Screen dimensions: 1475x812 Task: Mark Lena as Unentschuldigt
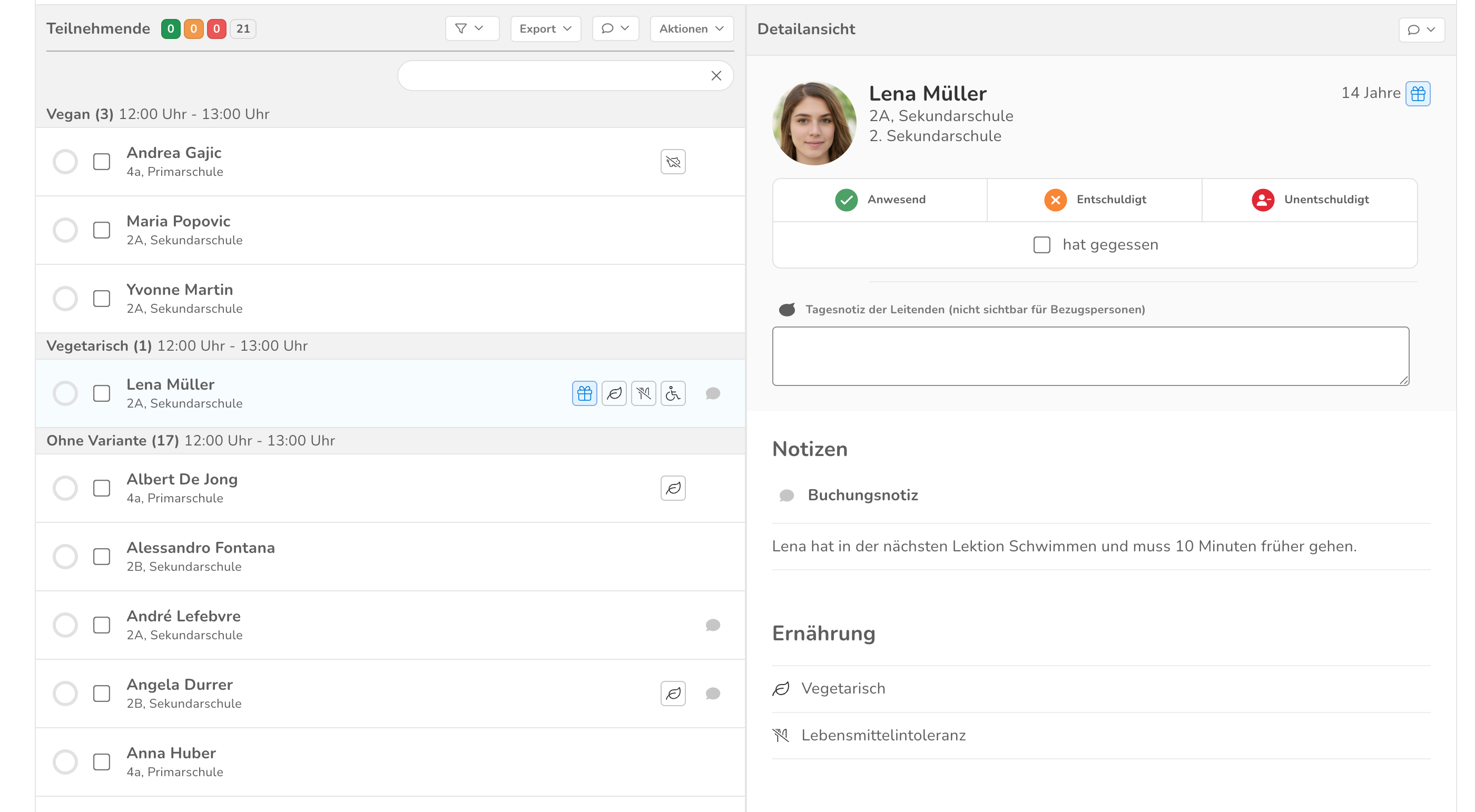click(x=1310, y=200)
